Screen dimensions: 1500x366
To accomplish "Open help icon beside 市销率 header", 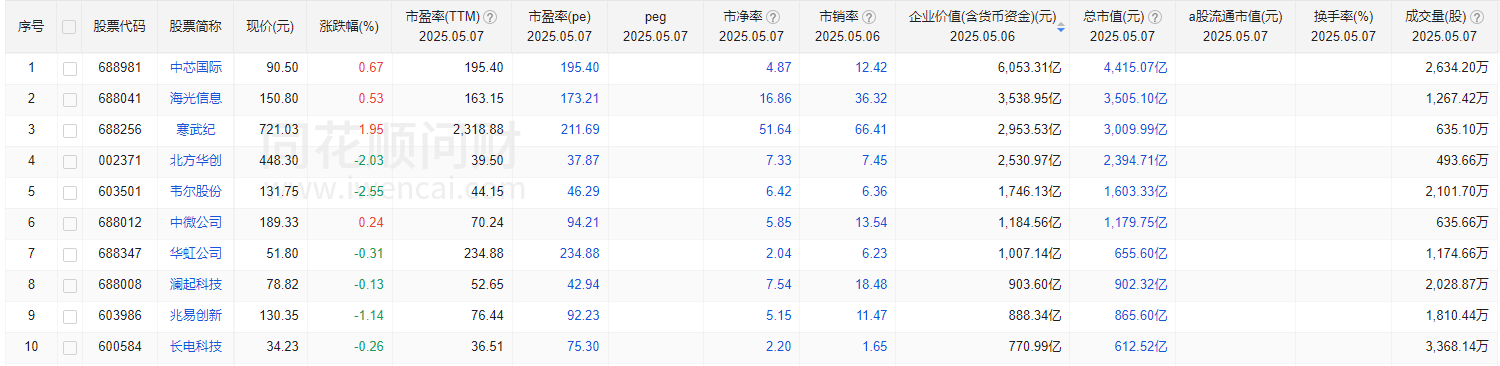I will pyautogui.click(x=869, y=18).
